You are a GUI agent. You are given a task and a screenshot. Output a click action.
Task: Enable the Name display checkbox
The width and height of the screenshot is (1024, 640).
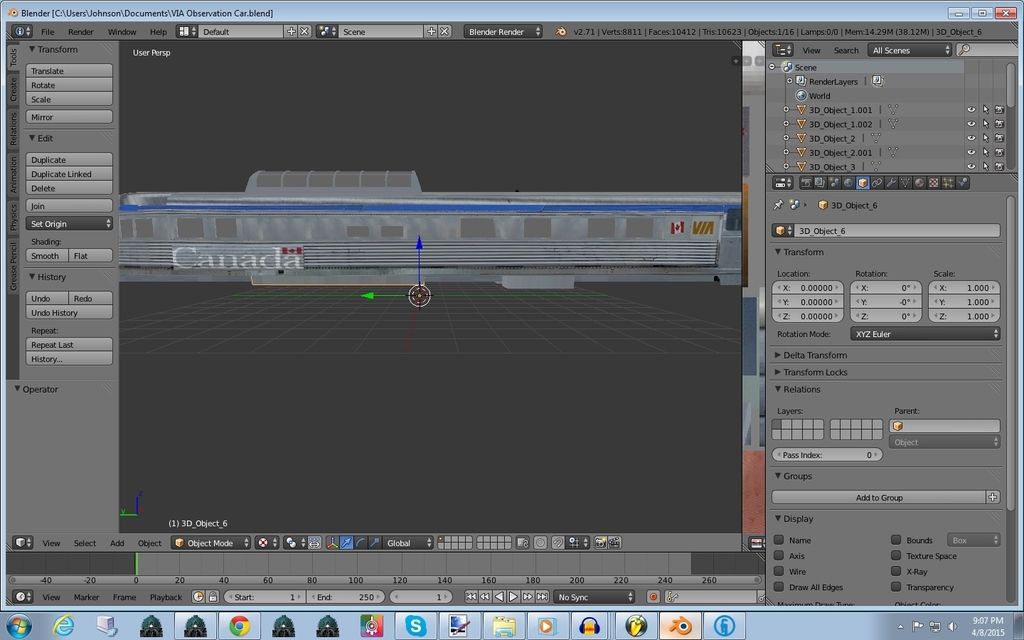(779, 540)
